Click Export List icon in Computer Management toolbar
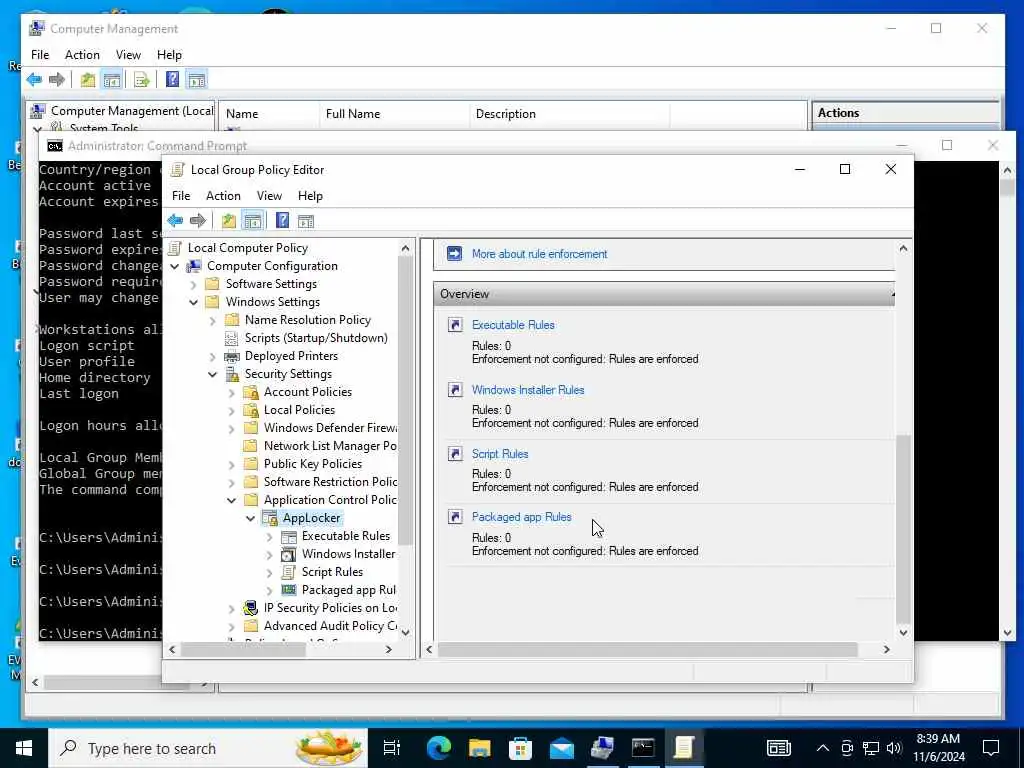Screen dimensions: 1024x768 pos(141,80)
